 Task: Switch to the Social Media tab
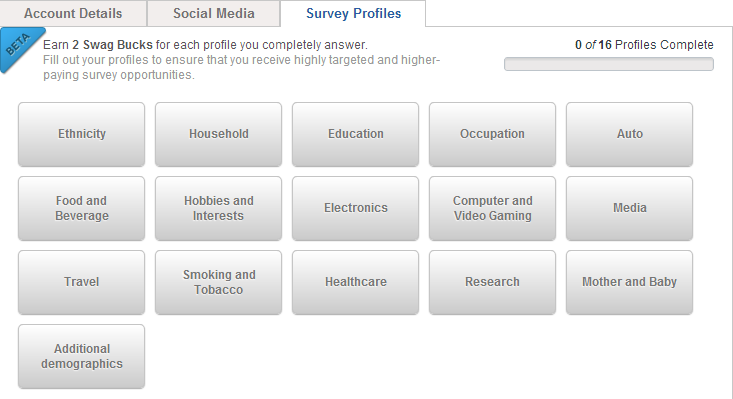[214, 14]
